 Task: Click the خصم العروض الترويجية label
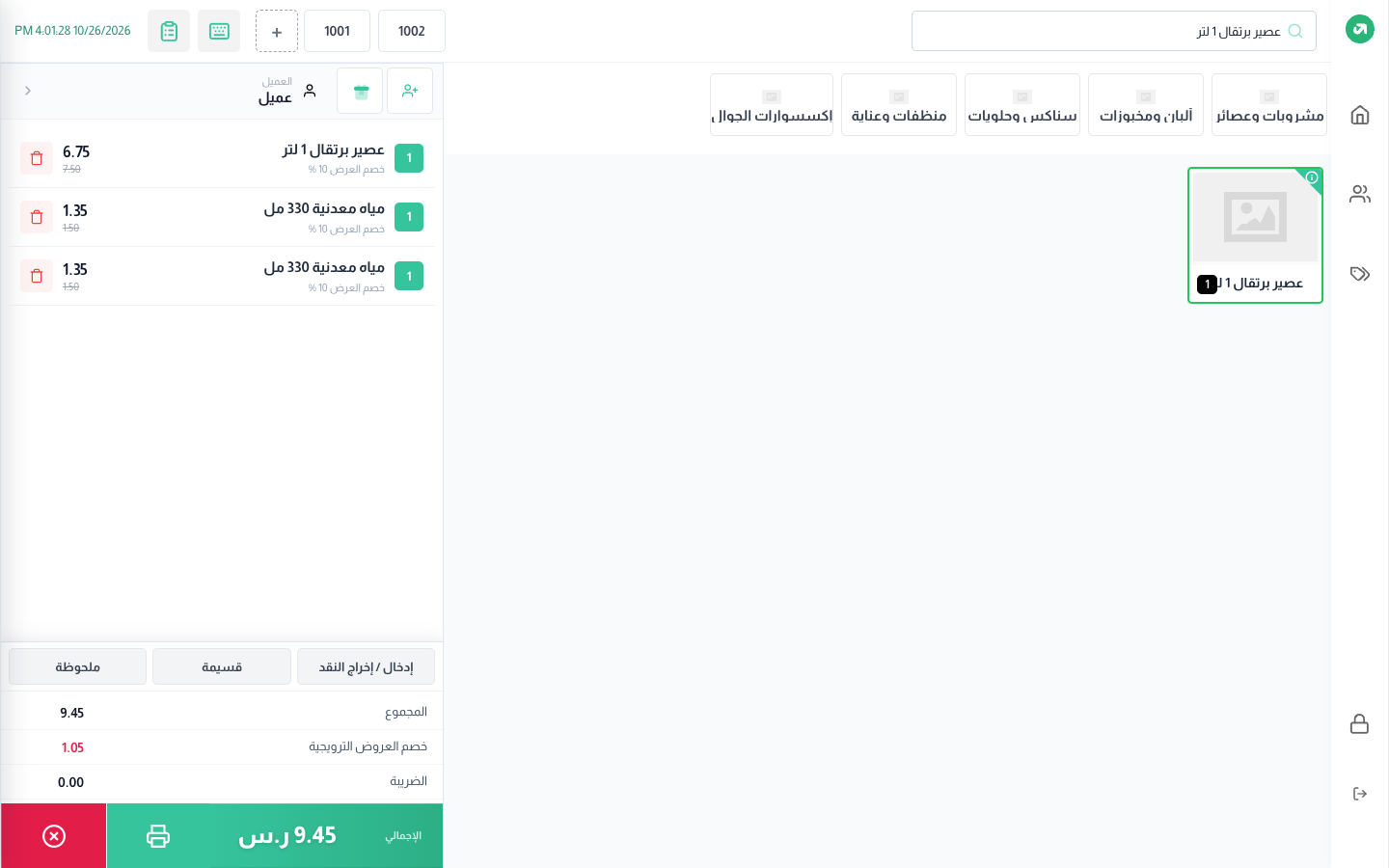368,746
